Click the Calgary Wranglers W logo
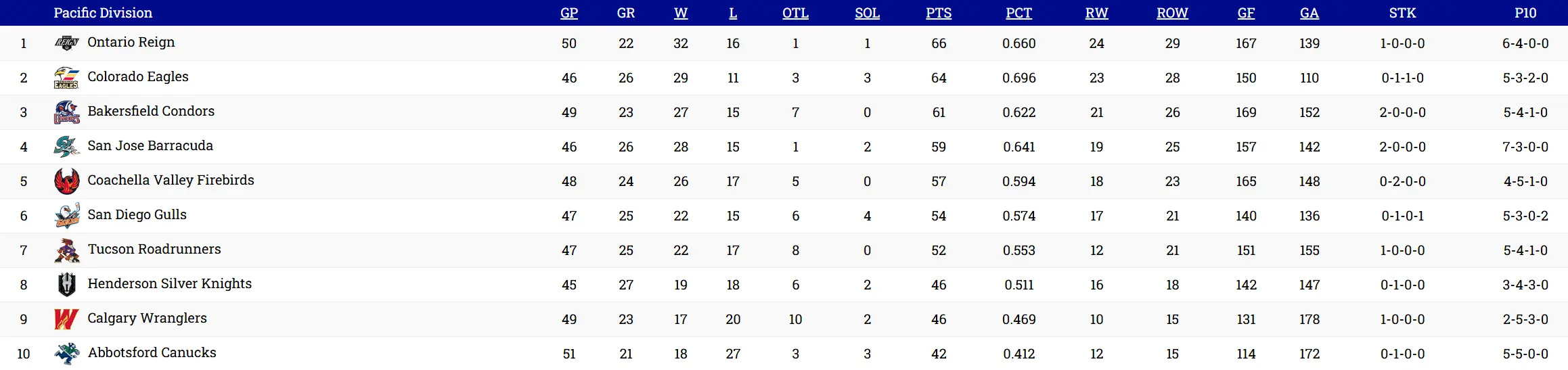The image size is (1568, 370). point(66,319)
